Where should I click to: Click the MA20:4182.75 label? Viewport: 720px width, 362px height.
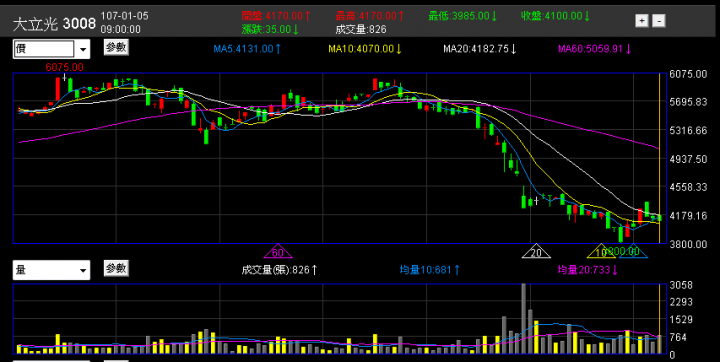point(480,49)
